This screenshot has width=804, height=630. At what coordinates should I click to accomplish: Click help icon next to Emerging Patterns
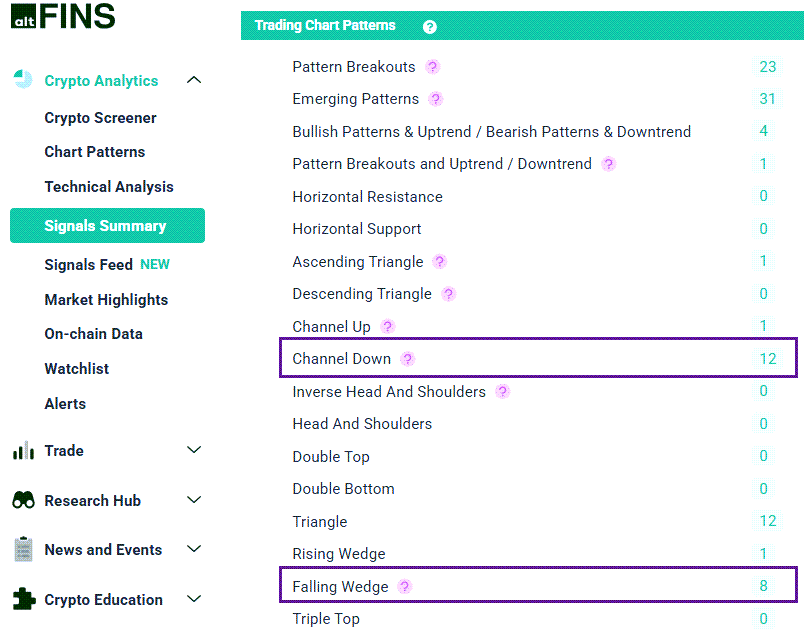435,99
